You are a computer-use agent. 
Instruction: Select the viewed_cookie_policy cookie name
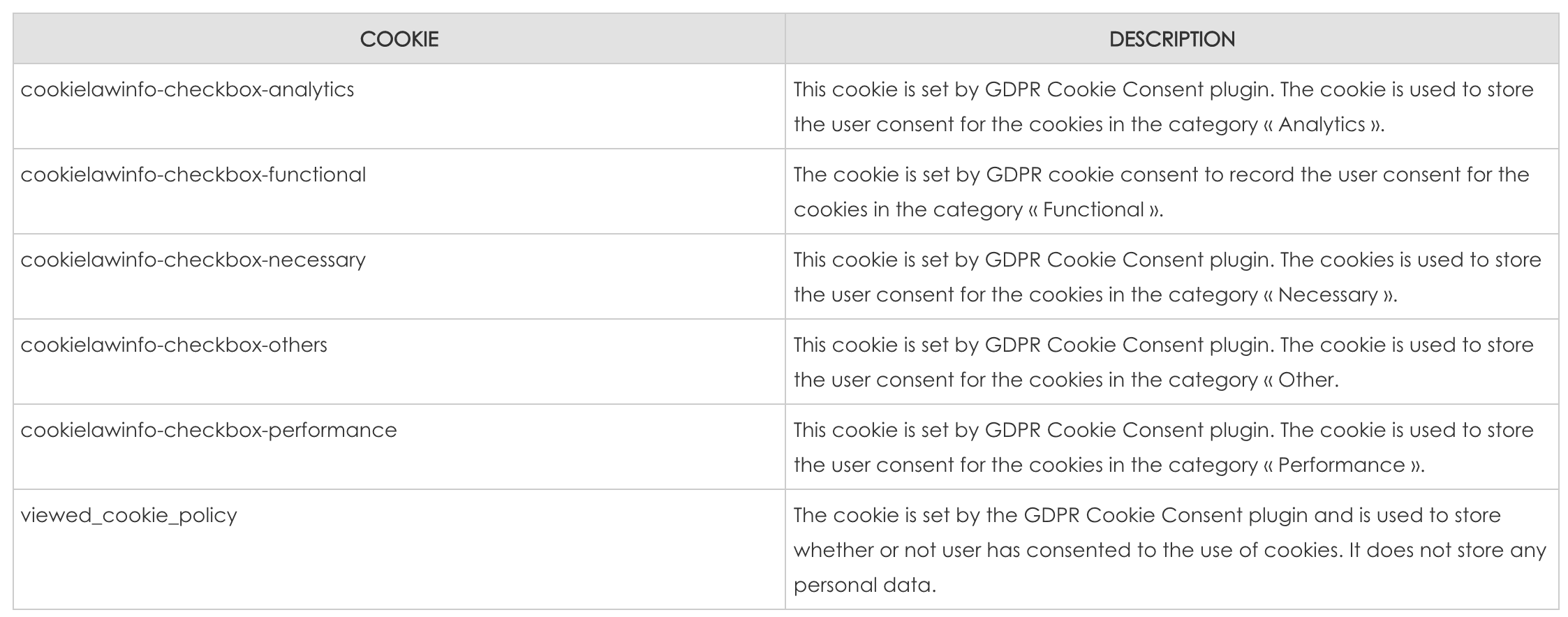tap(129, 516)
